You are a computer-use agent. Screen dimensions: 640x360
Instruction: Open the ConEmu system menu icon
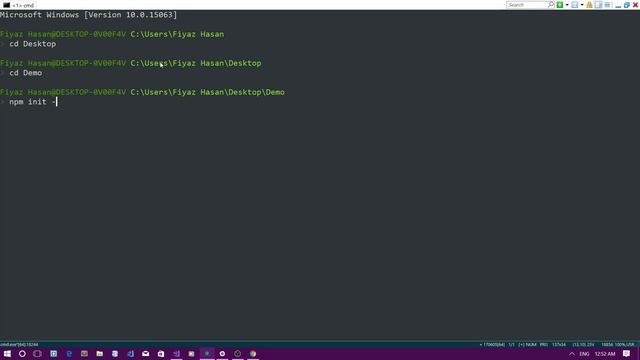pyautogui.click(x=607, y=5)
